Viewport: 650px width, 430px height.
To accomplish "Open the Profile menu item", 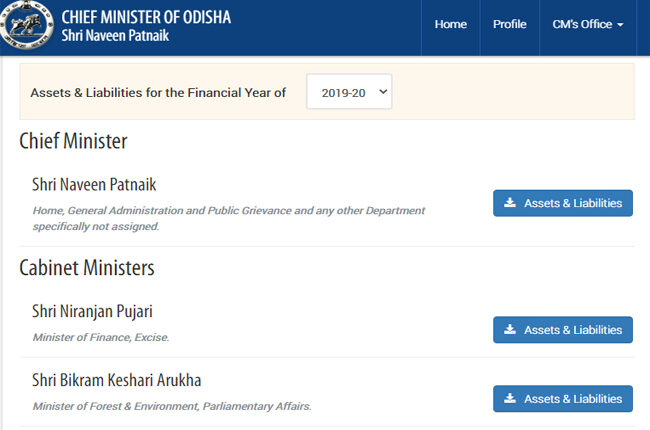I will click(509, 24).
